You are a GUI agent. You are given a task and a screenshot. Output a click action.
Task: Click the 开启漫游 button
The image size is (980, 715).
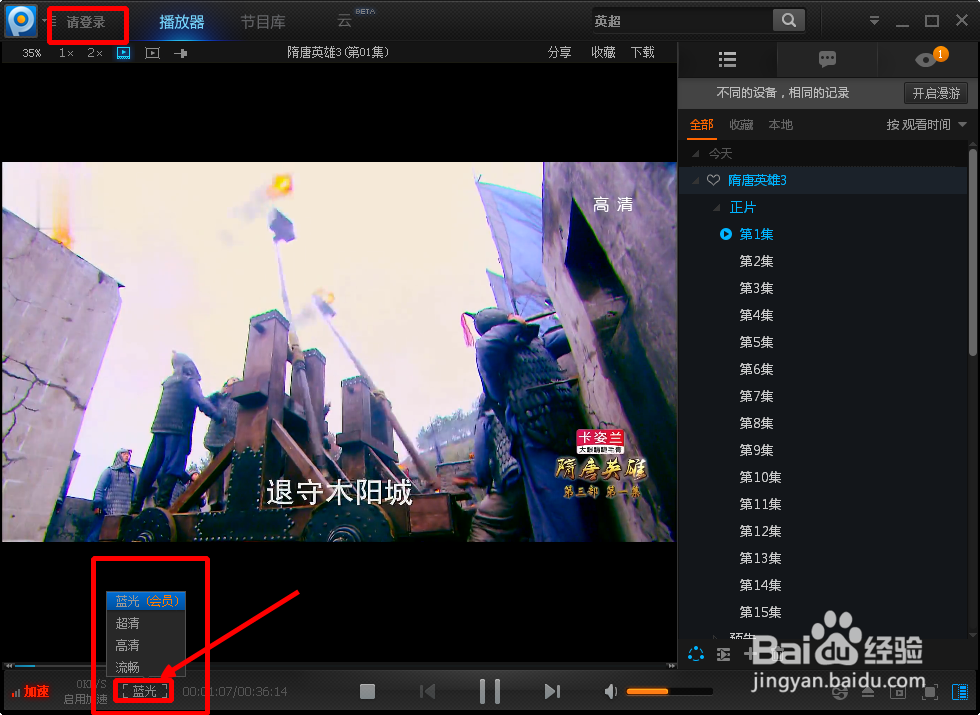click(x=936, y=94)
